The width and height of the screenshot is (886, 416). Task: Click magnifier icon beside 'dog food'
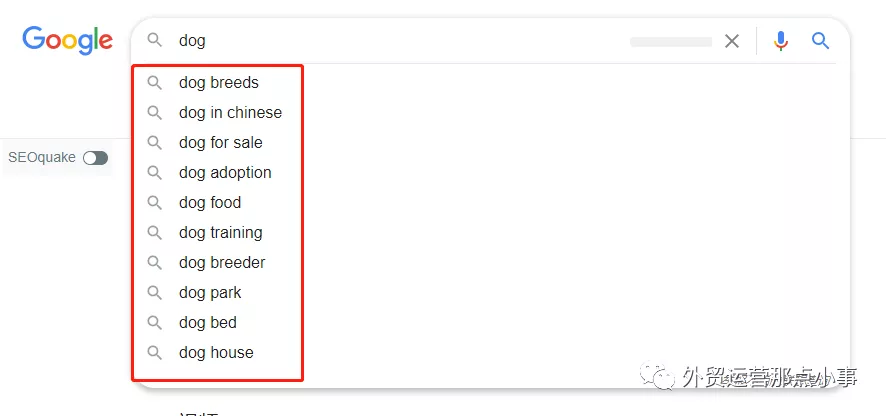(x=155, y=203)
